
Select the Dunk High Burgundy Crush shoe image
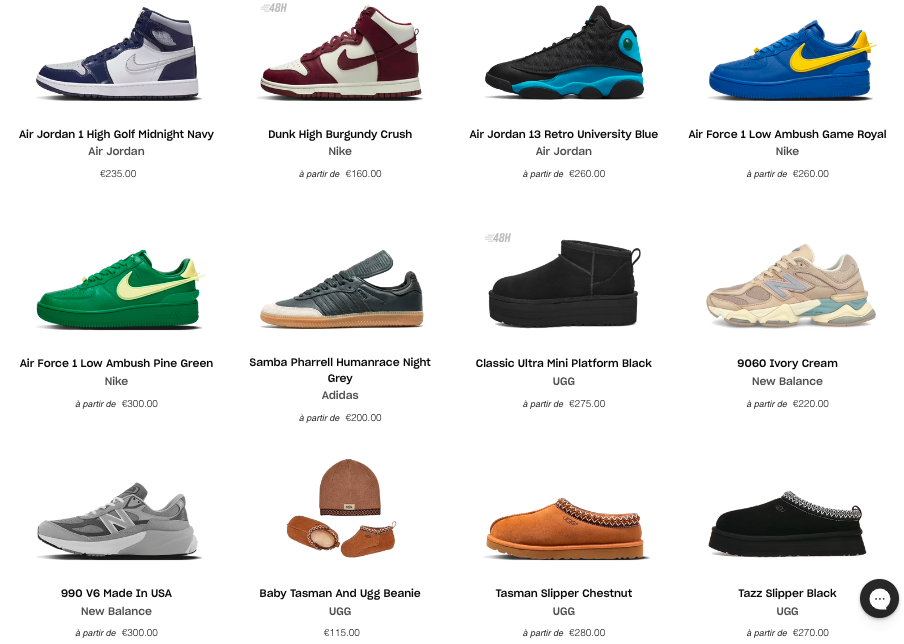click(340, 53)
